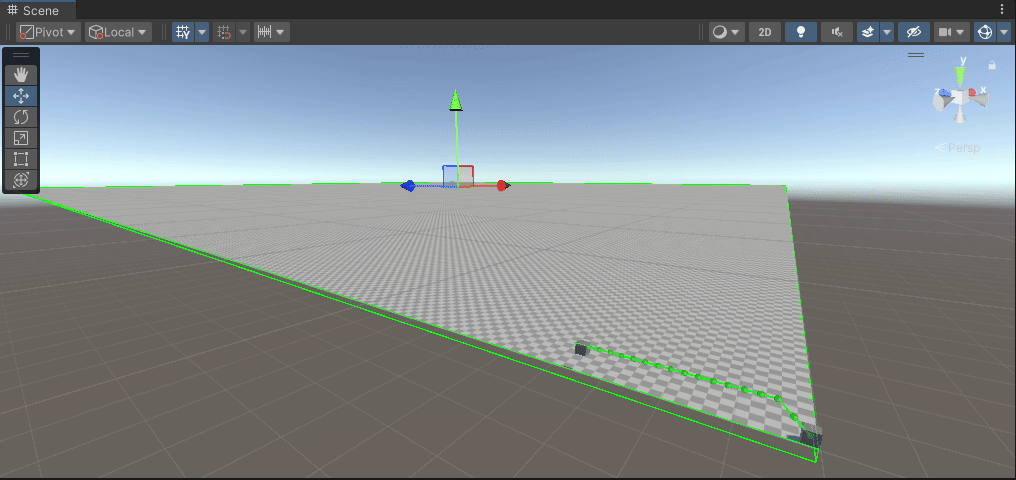Select the Scale tool
The width and height of the screenshot is (1016, 480).
click(x=21, y=138)
